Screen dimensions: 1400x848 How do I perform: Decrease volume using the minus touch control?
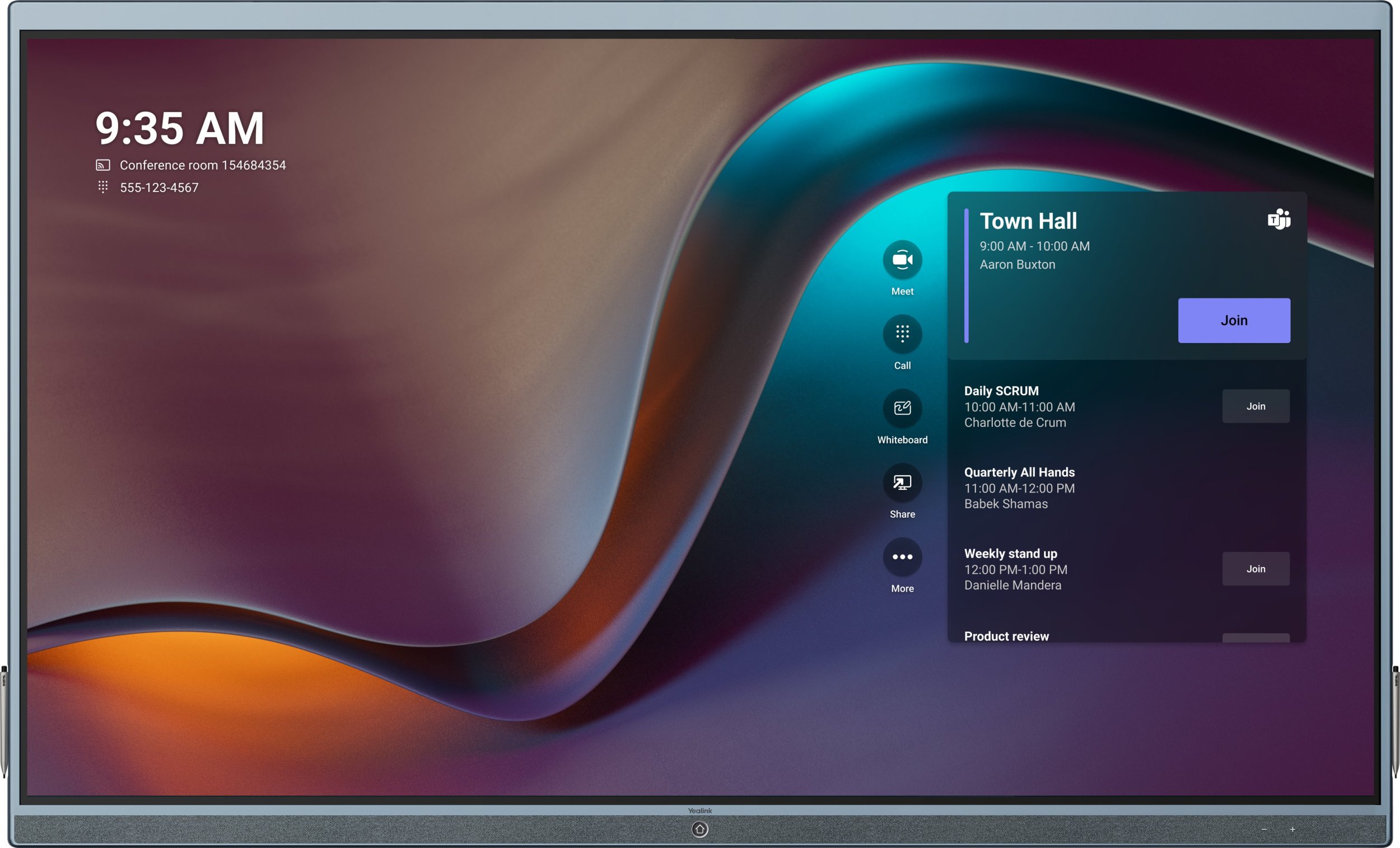point(1265,831)
